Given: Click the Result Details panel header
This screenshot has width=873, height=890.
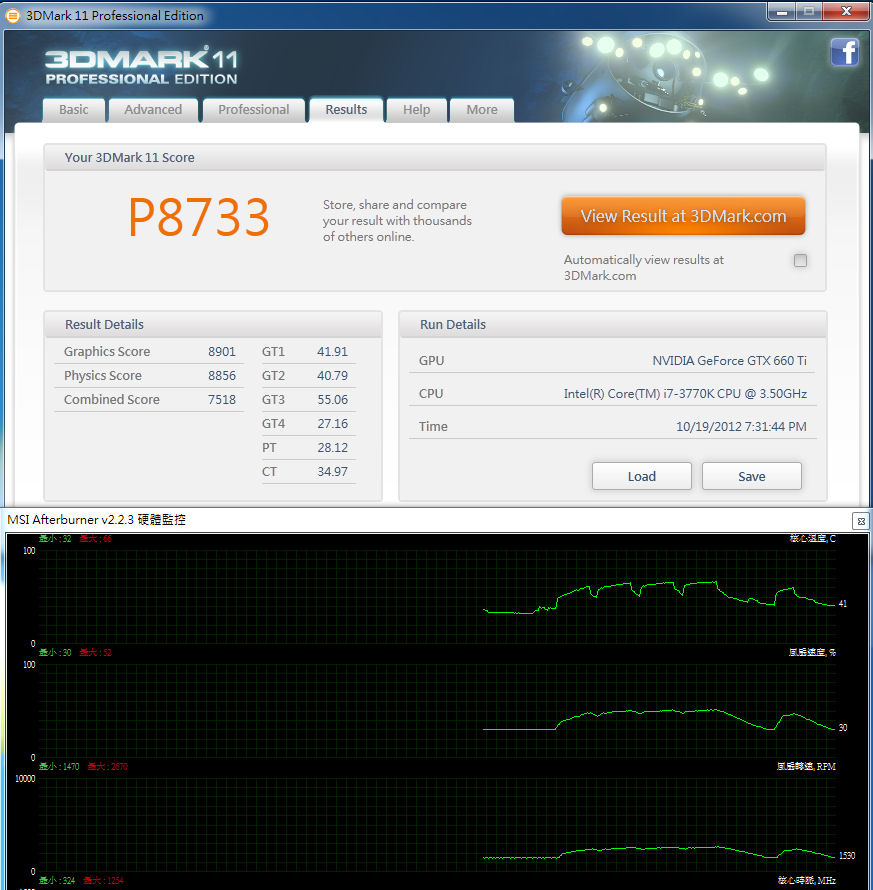Looking at the screenshot, I should [x=213, y=325].
